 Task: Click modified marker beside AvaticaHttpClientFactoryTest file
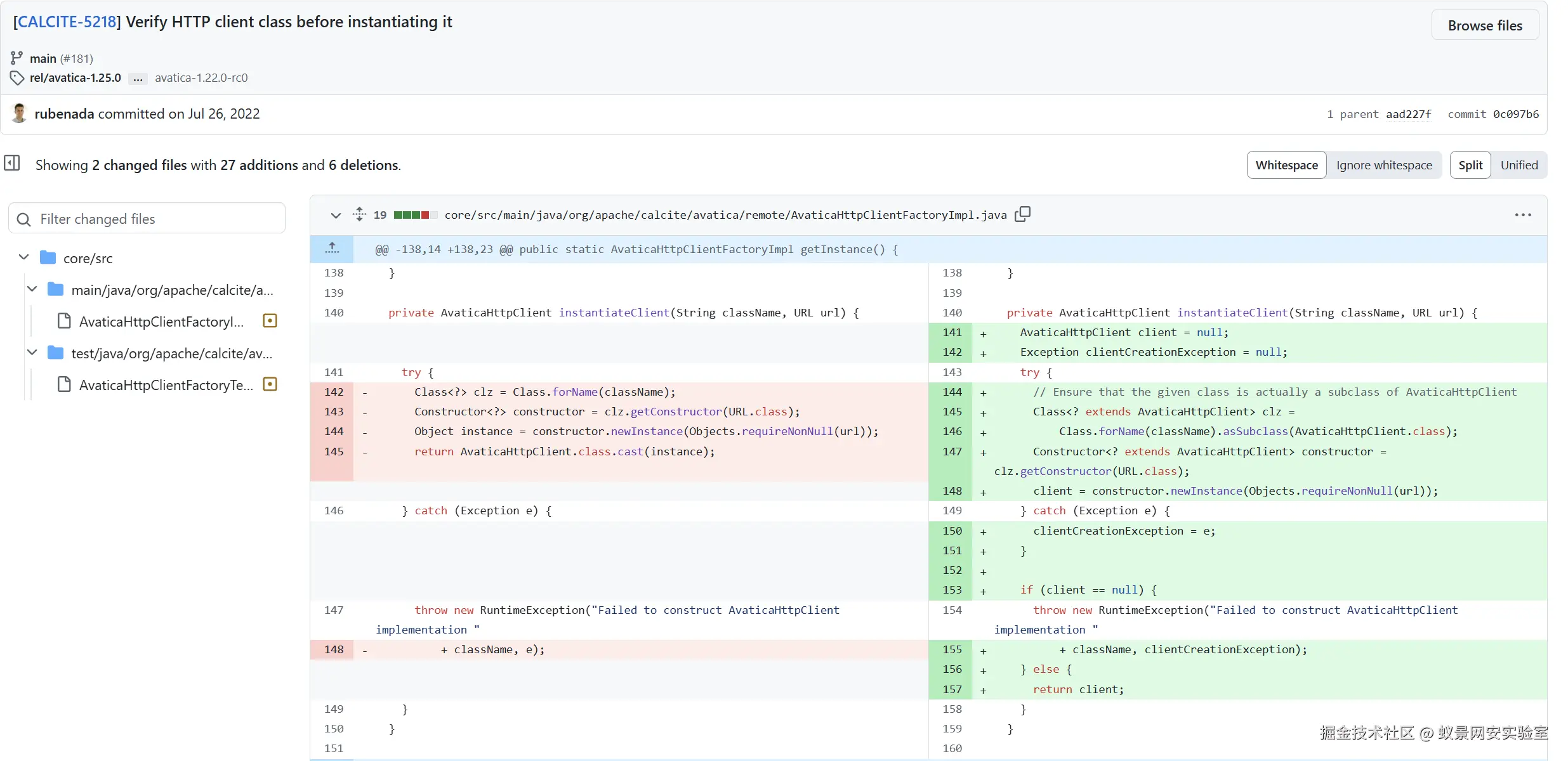270,384
